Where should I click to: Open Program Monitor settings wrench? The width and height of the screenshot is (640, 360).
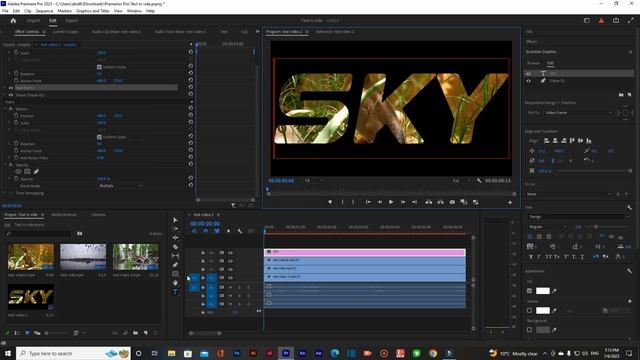[x=479, y=180]
